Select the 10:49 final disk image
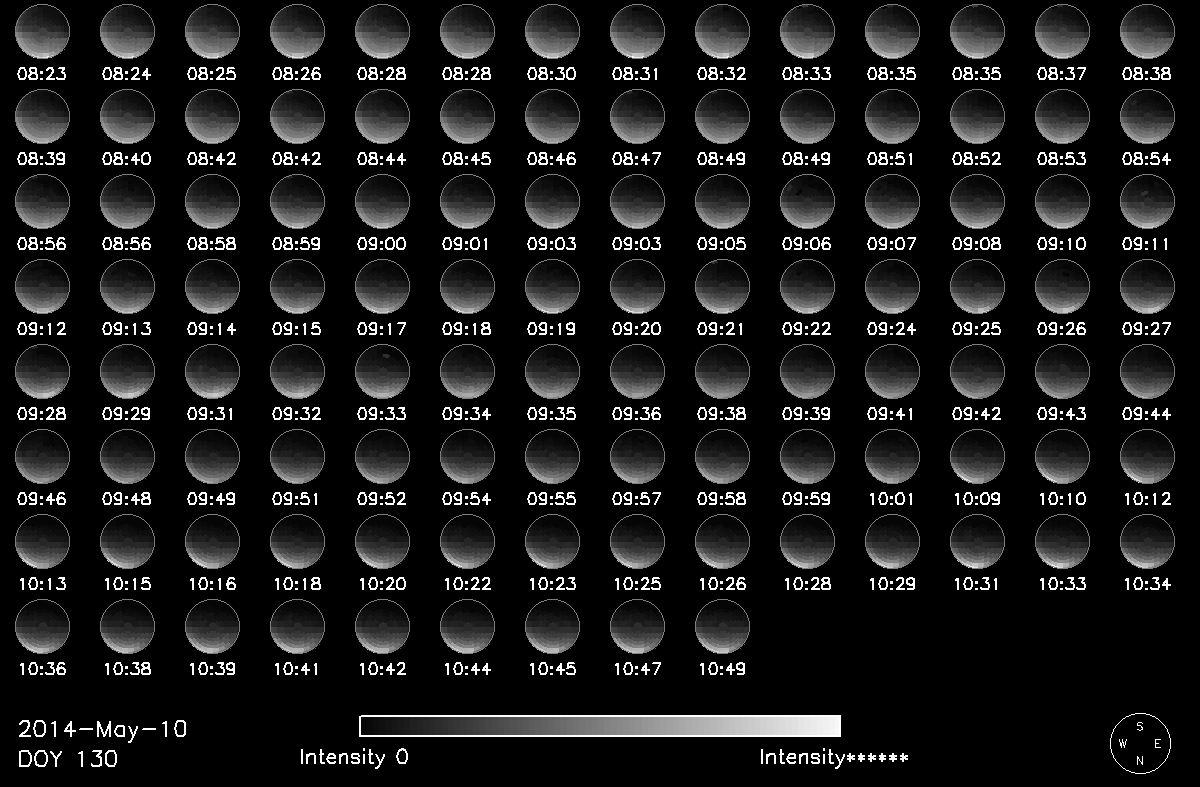 tap(722, 626)
